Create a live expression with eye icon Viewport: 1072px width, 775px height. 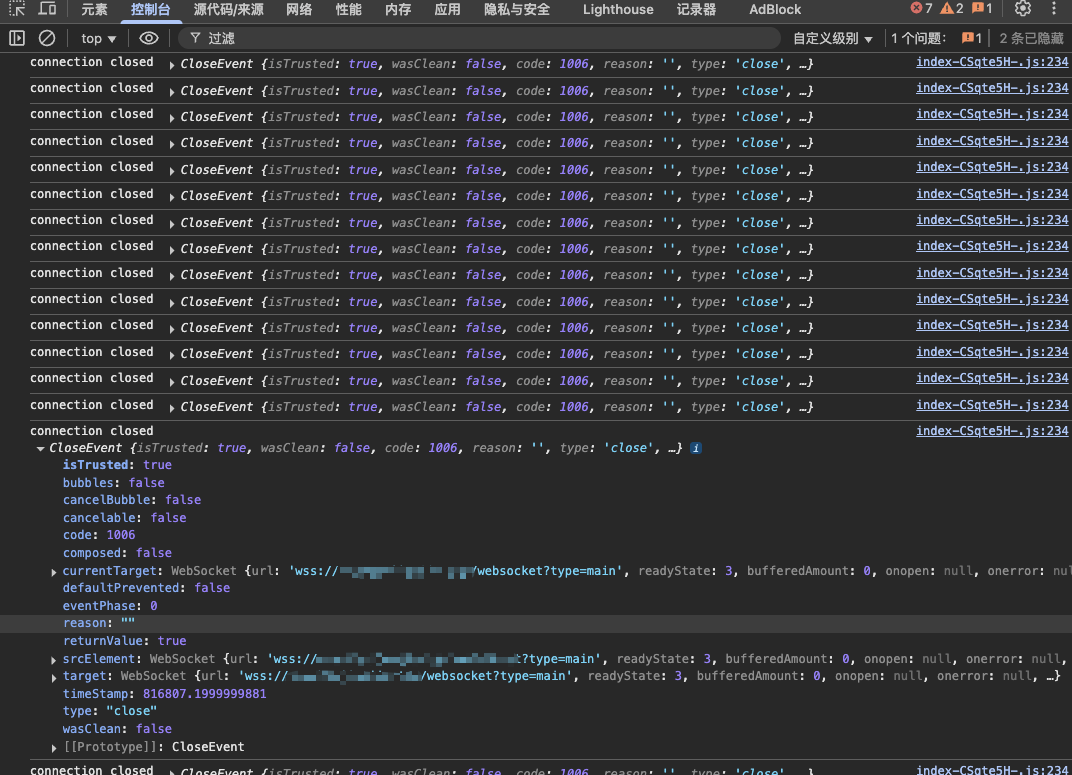(x=148, y=38)
